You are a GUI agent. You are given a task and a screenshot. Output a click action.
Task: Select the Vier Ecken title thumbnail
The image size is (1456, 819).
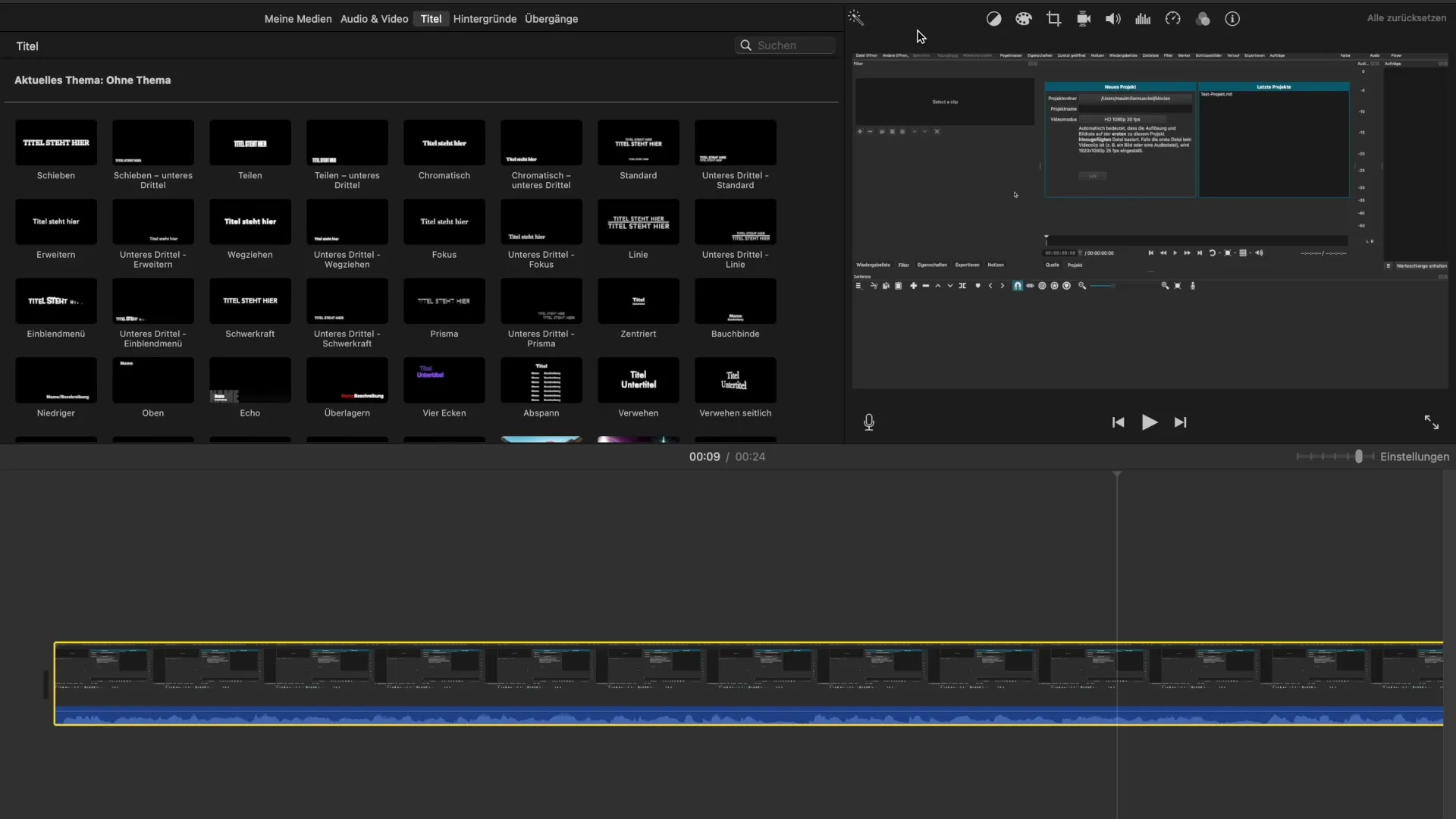click(x=444, y=380)
